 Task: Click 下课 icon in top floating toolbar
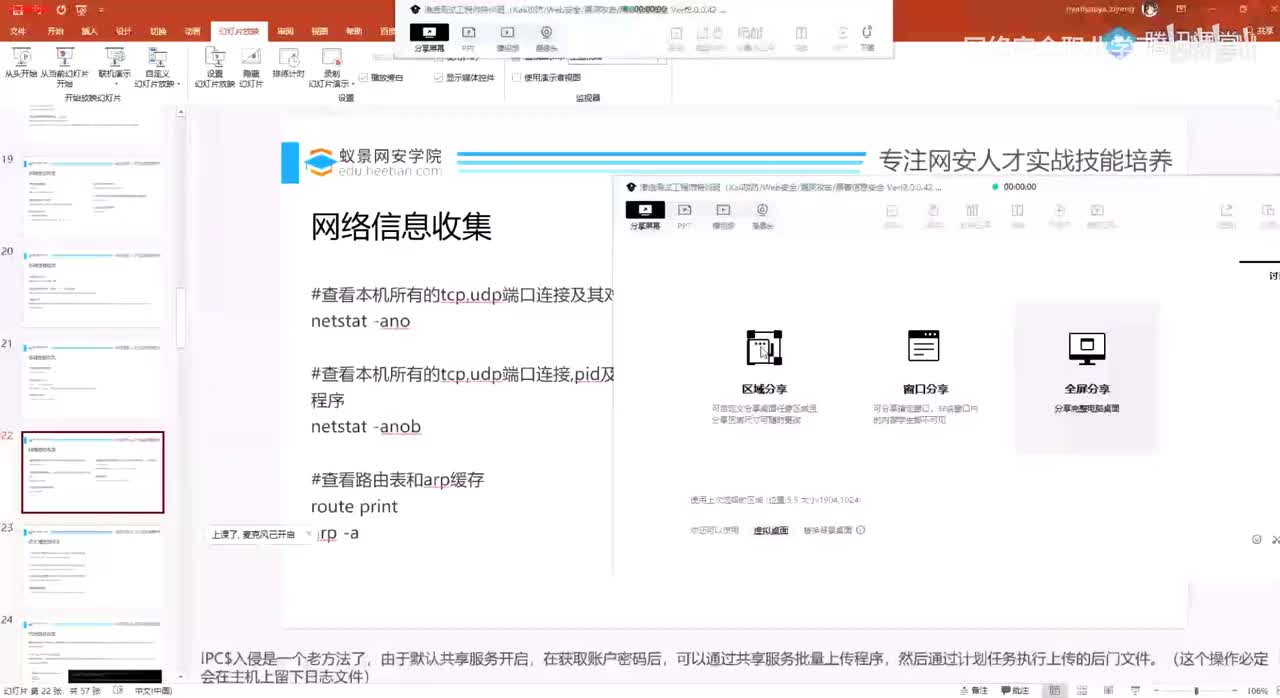pos(867,38)
